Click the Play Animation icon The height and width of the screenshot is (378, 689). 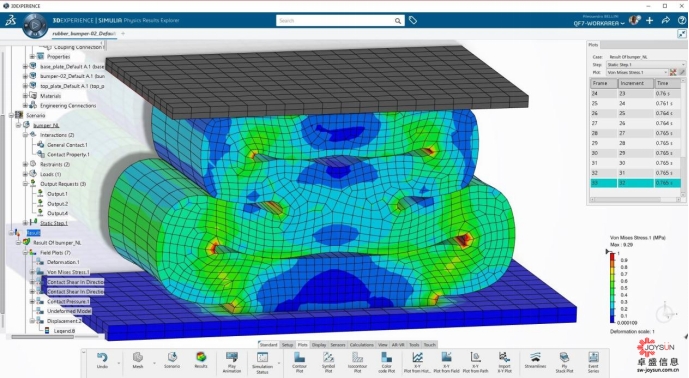pos(232,363)
